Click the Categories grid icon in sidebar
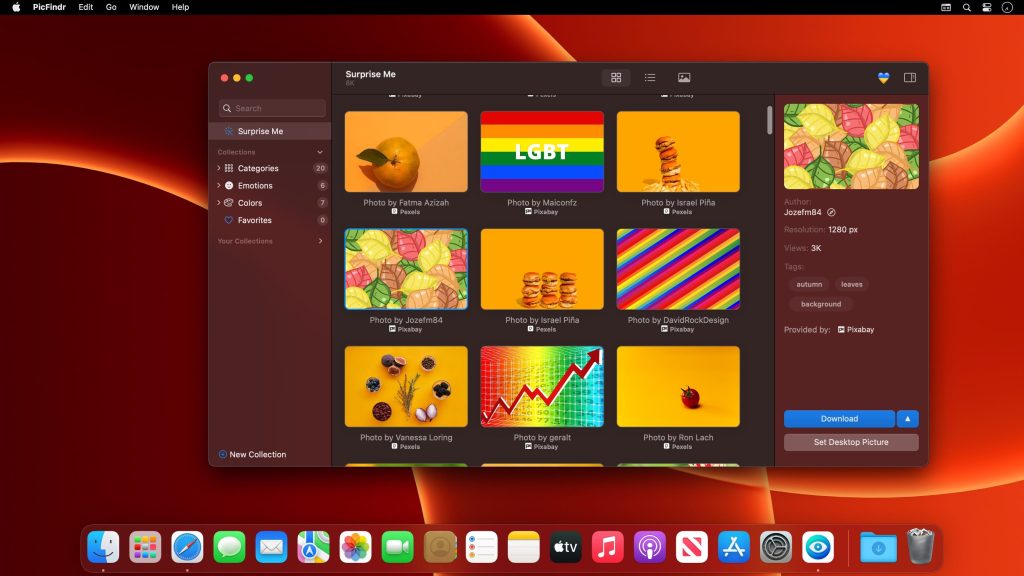 tap(228, 168)
